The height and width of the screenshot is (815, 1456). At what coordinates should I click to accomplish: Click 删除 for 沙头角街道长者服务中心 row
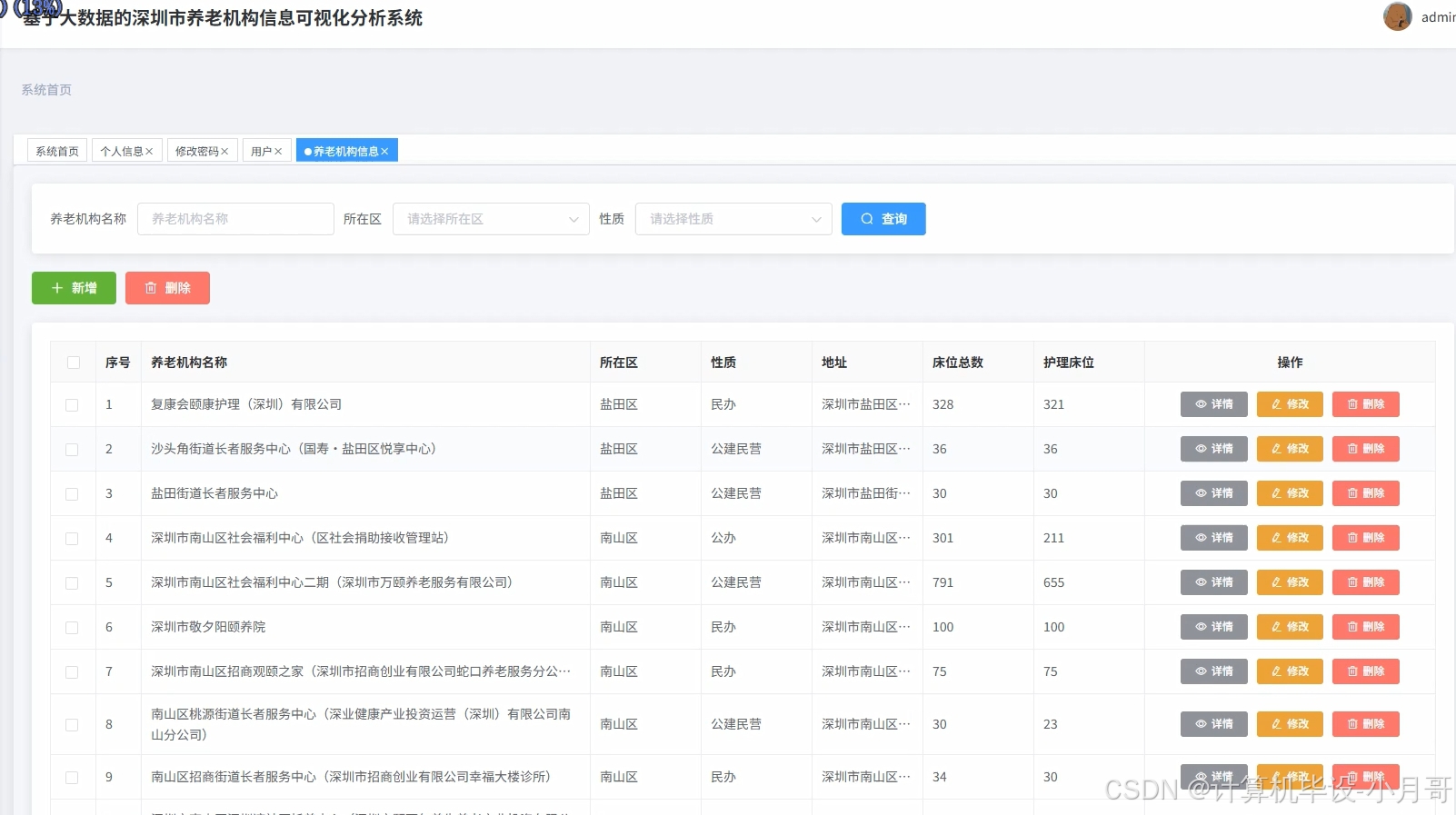[x=1366, y=449]
